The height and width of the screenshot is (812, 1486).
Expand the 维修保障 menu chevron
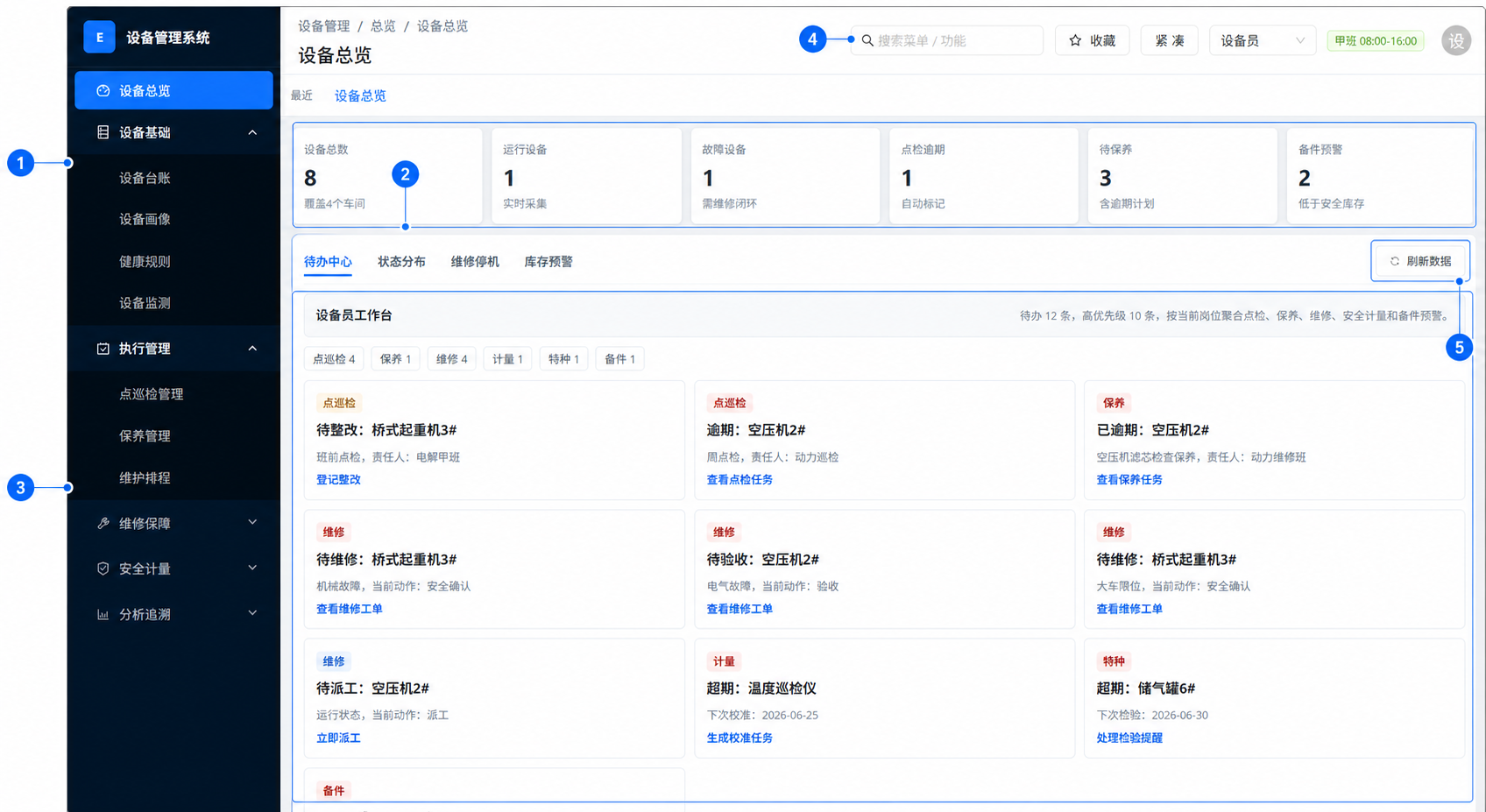(x=252, y=523)
